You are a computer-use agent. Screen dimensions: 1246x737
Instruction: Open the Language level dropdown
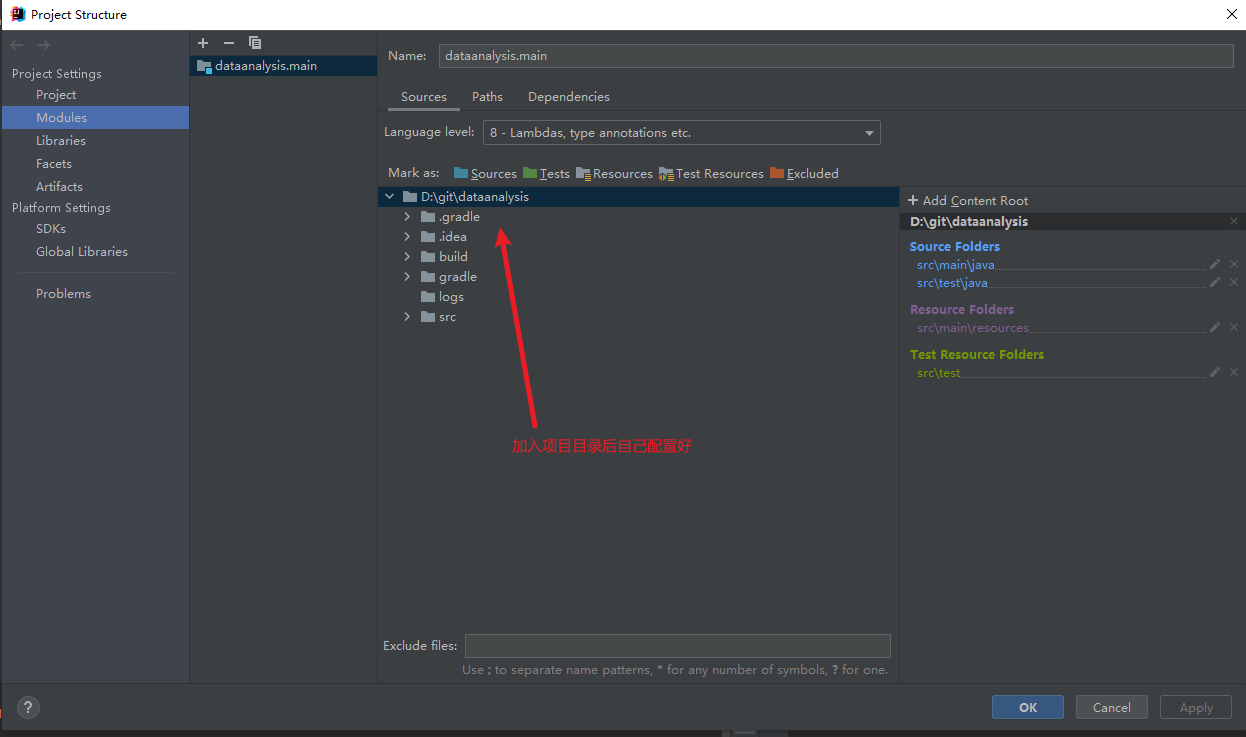pos(681,132)
